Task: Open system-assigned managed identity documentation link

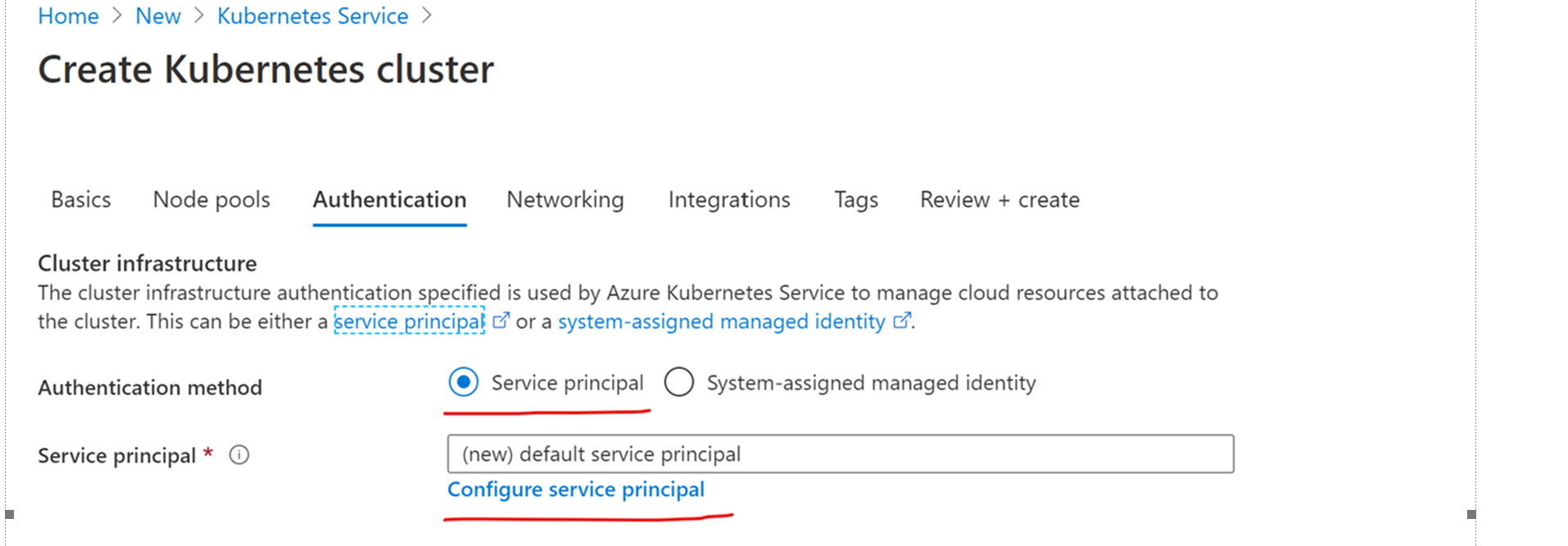Action: [722, 321]
